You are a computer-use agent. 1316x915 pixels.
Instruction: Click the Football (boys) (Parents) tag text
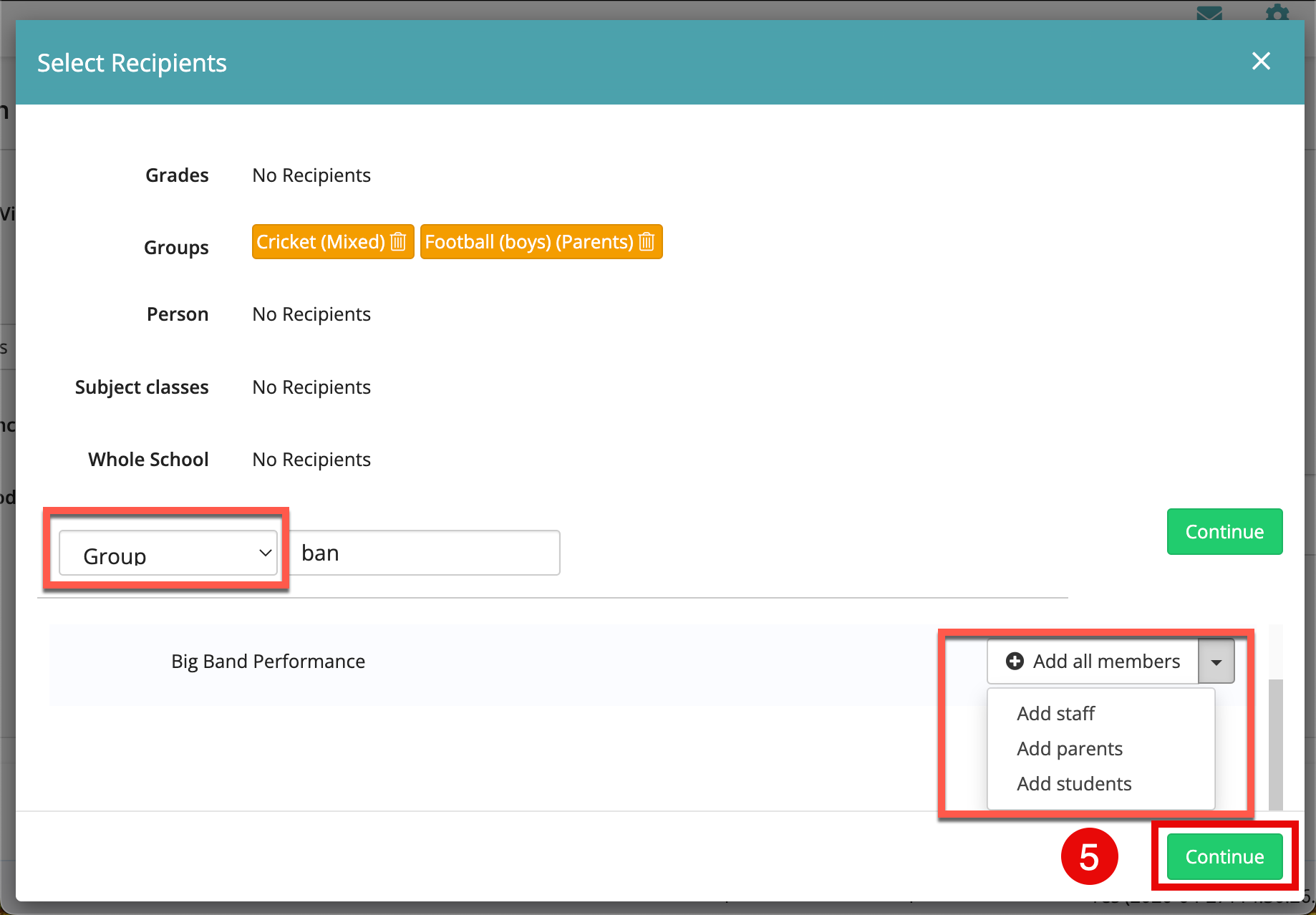529,242
